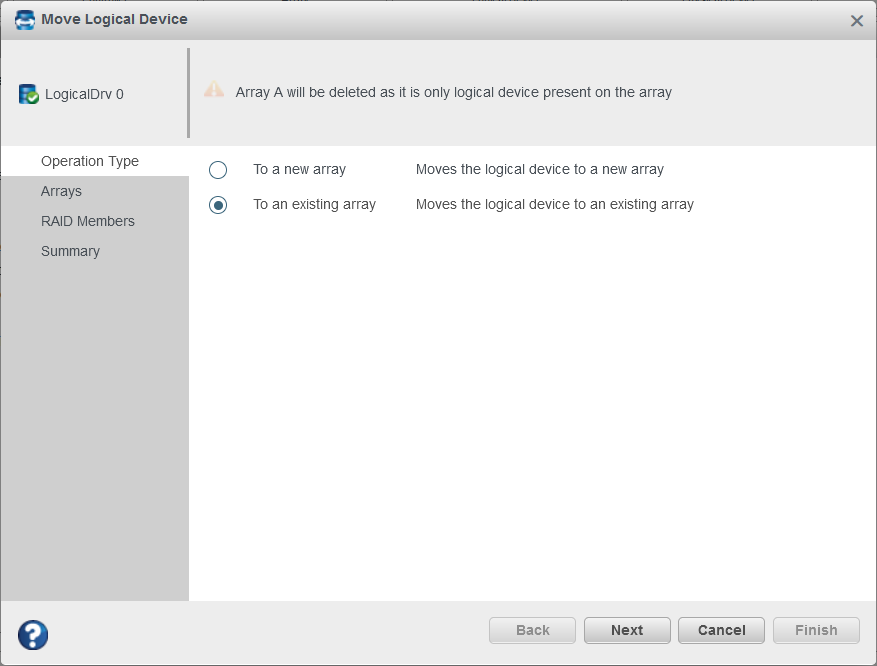Click the green status badge on LogicalDrv 0
This screenshot has height=666, width=877.
[31, 98]
